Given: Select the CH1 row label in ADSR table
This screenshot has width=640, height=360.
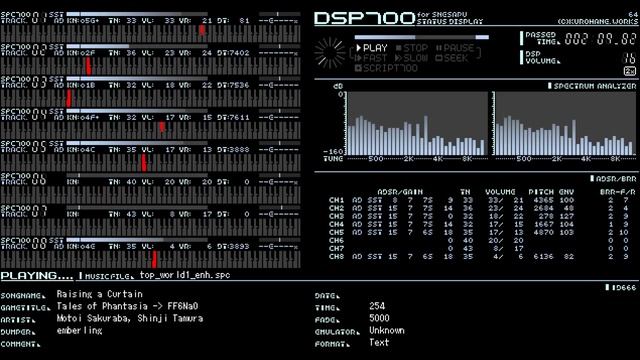Looking at the screenshot, I should click(336, 200).
